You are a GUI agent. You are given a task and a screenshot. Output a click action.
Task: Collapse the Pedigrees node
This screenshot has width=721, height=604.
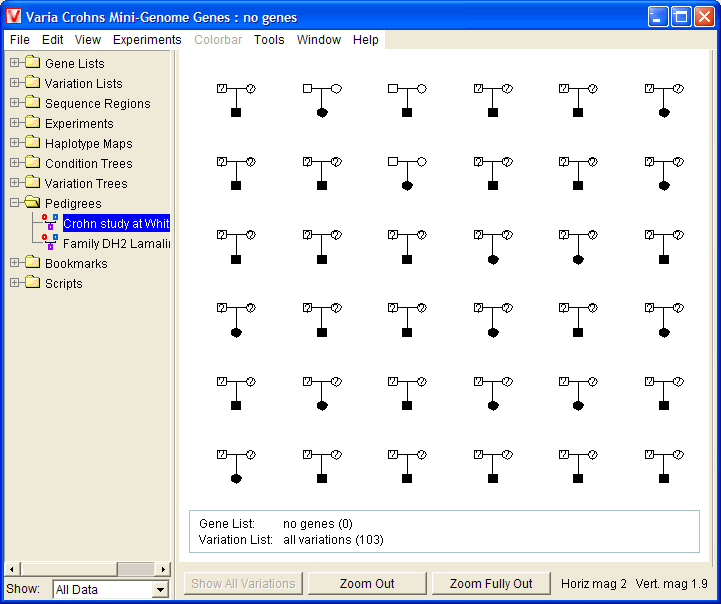(15, 203)
